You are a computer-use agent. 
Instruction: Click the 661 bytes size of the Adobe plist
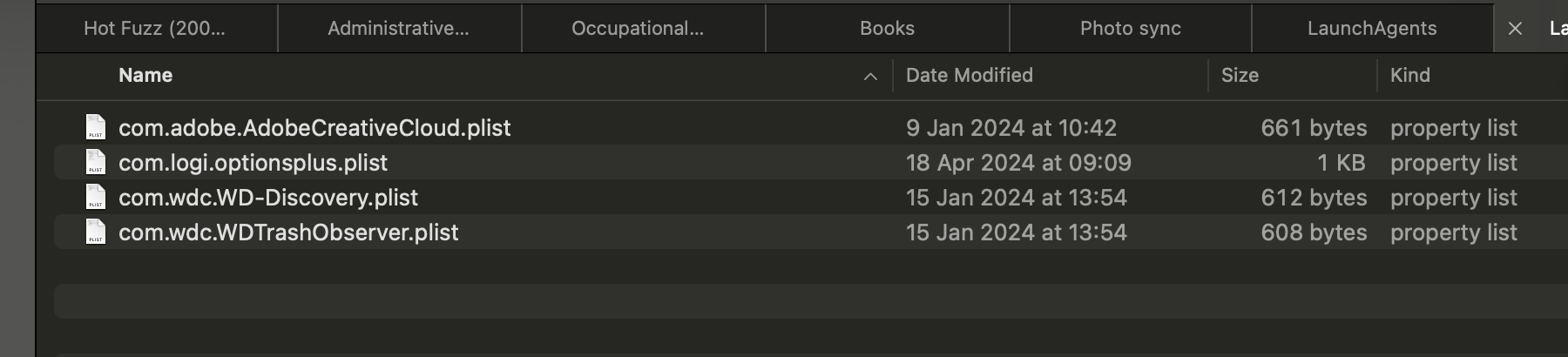click(x=1313, y=128)
